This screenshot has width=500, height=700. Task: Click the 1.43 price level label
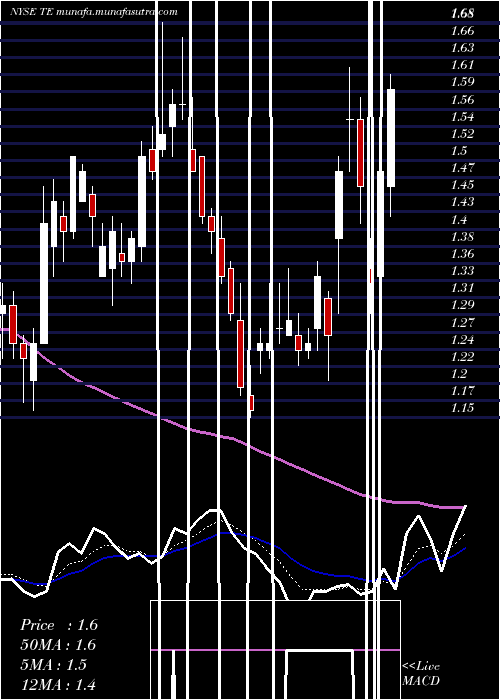click(462, 202)
